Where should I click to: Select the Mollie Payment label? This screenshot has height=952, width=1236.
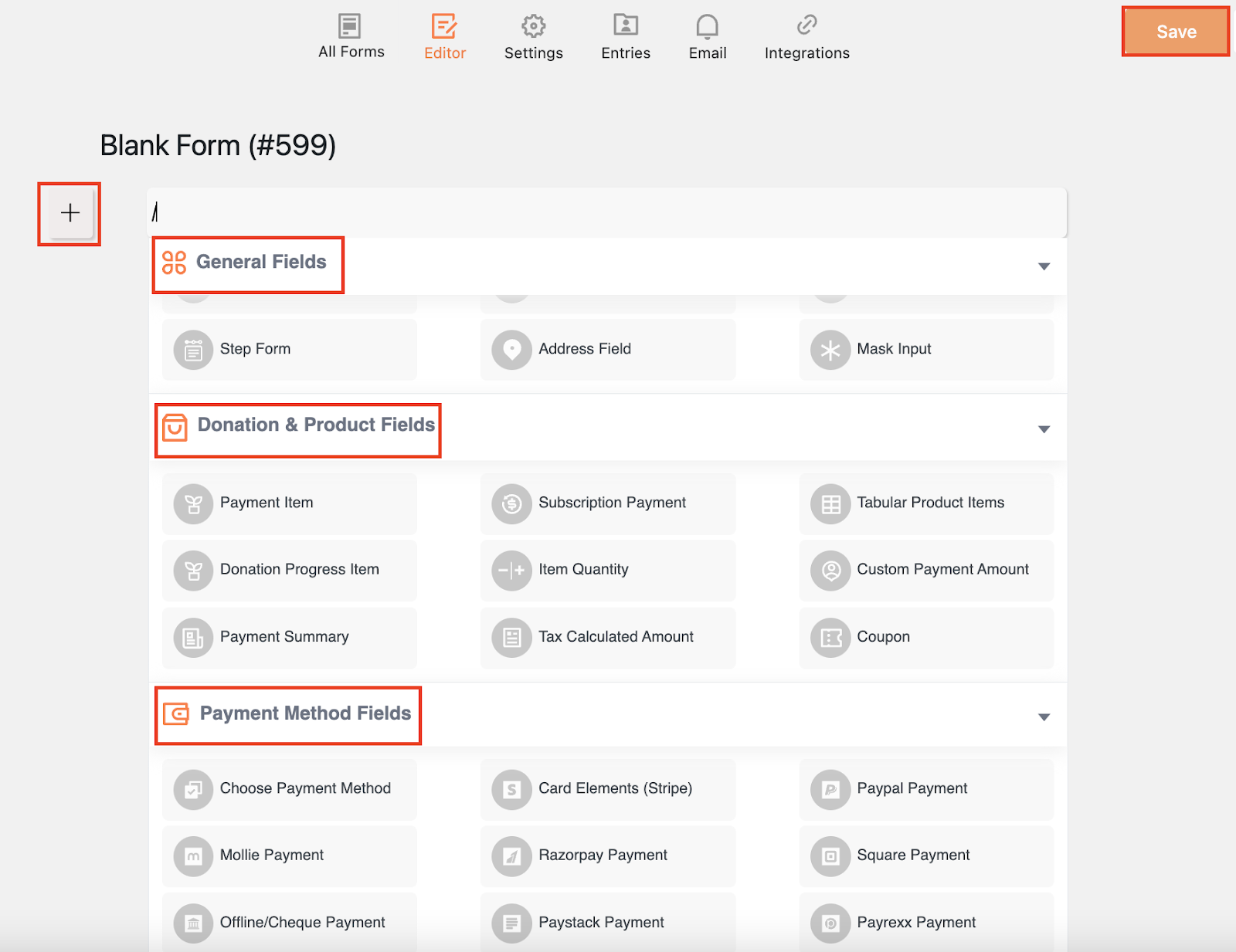[x=272, y=855]
